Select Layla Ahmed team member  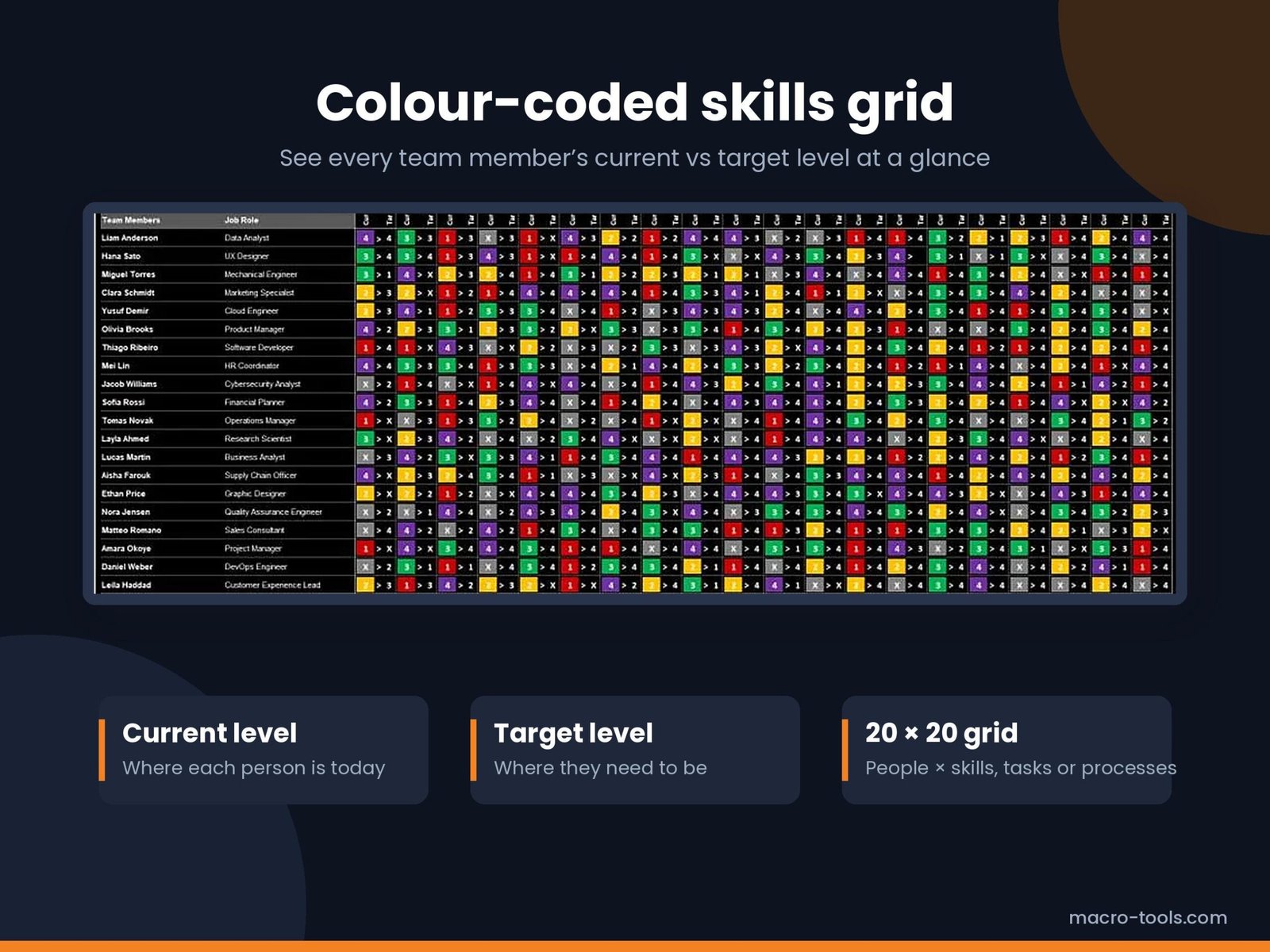125,439
